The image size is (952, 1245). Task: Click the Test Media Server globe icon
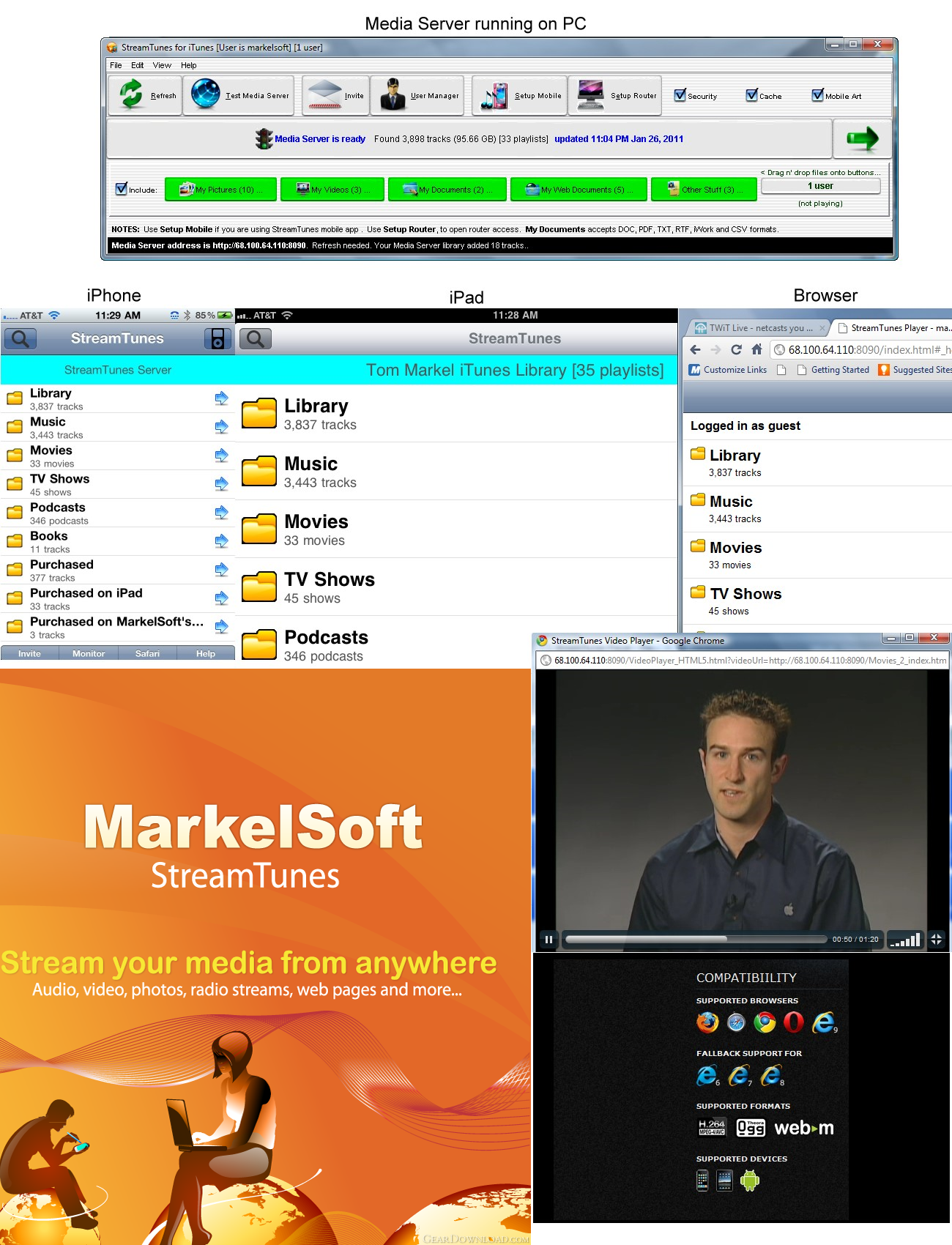pos(206,94)
